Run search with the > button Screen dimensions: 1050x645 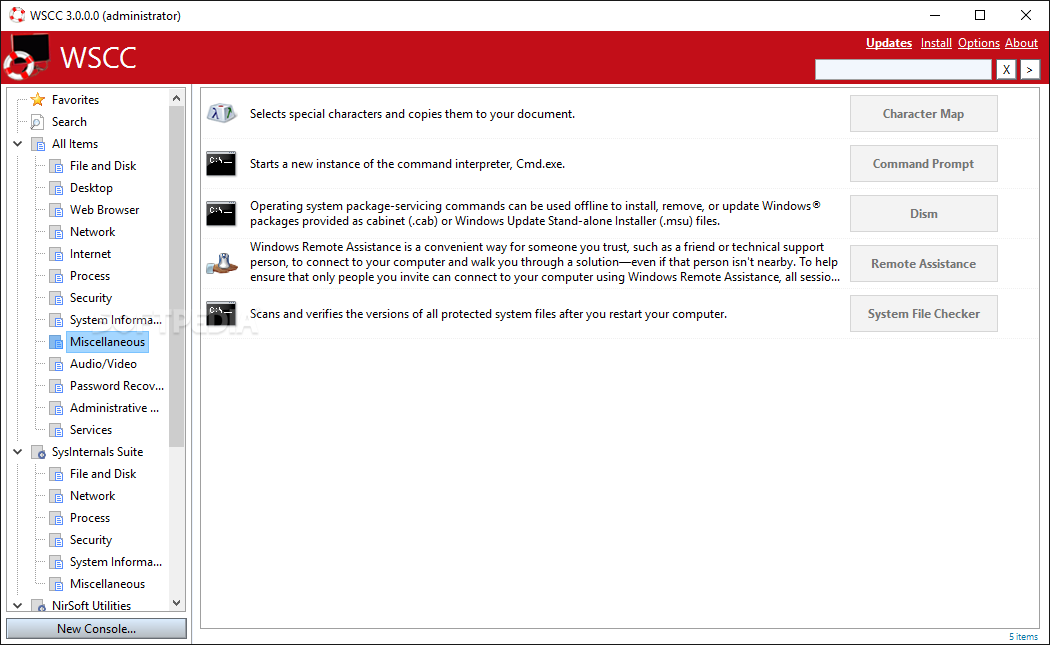click(x=1030, y=69)
